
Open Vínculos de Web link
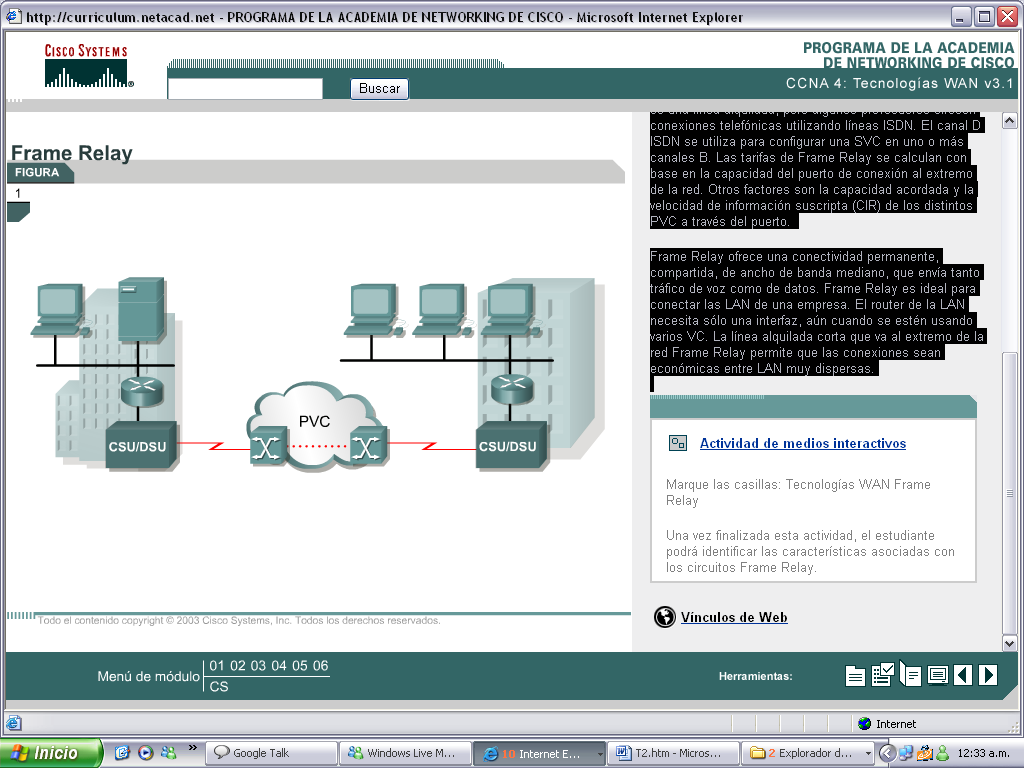click(x=734, y=617)
